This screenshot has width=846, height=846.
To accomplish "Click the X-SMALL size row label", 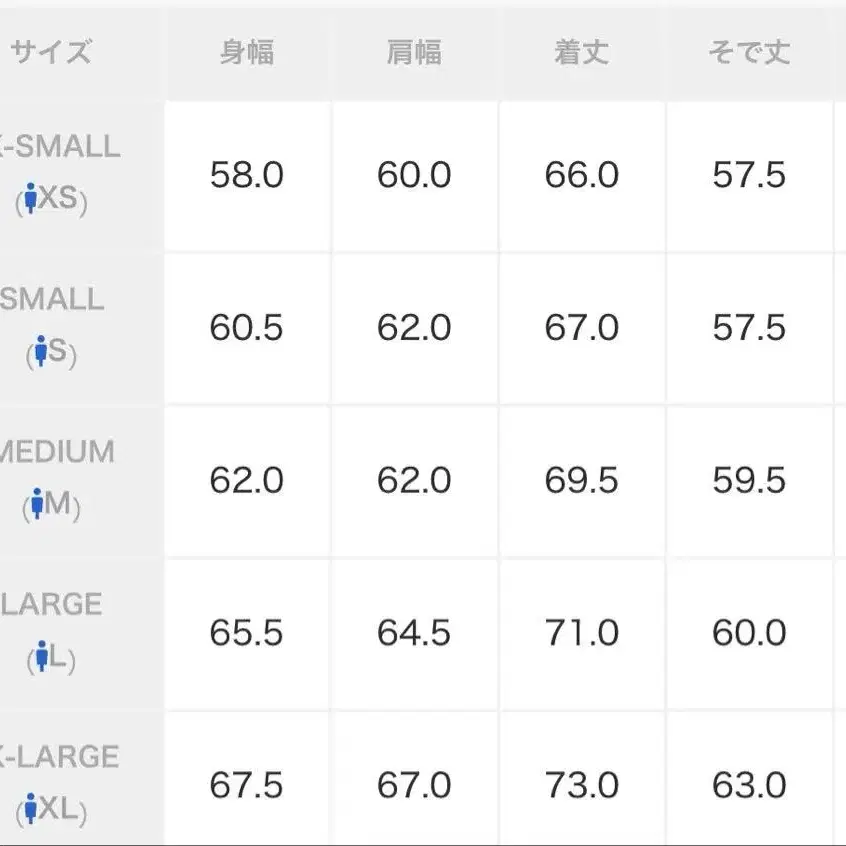I will pyautogui.click(x=60, y=148).
